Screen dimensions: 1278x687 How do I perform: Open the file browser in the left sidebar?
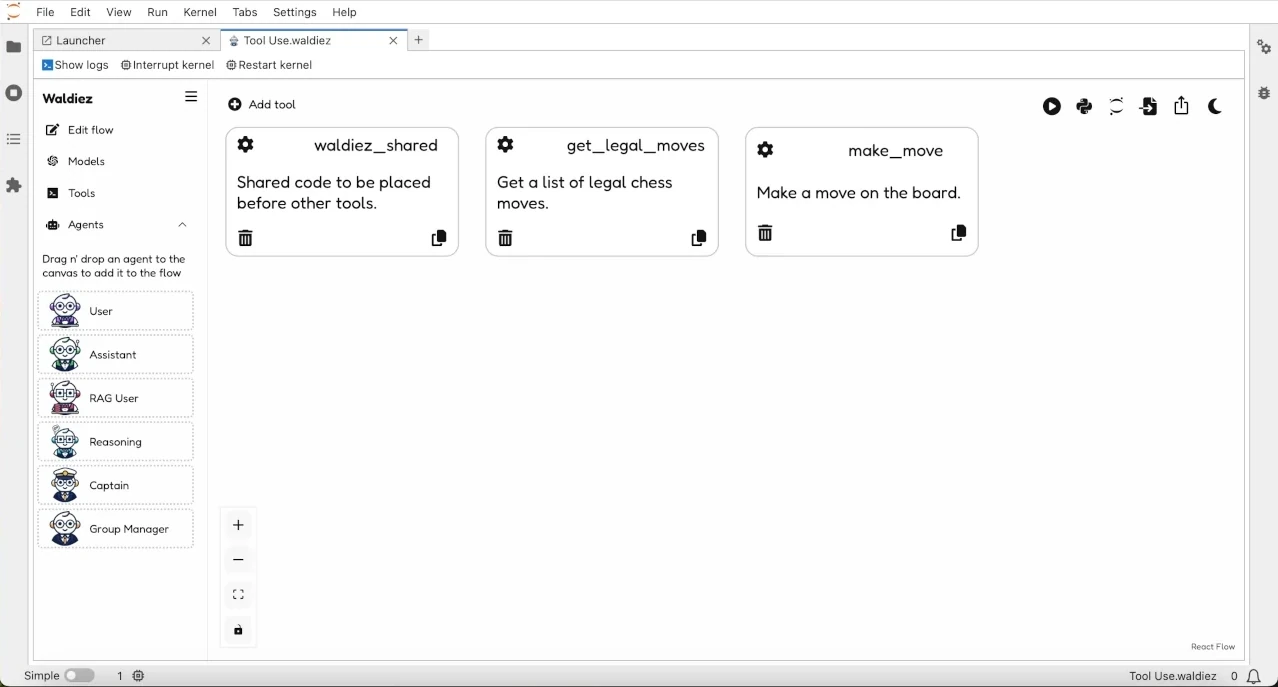(13, 46)
